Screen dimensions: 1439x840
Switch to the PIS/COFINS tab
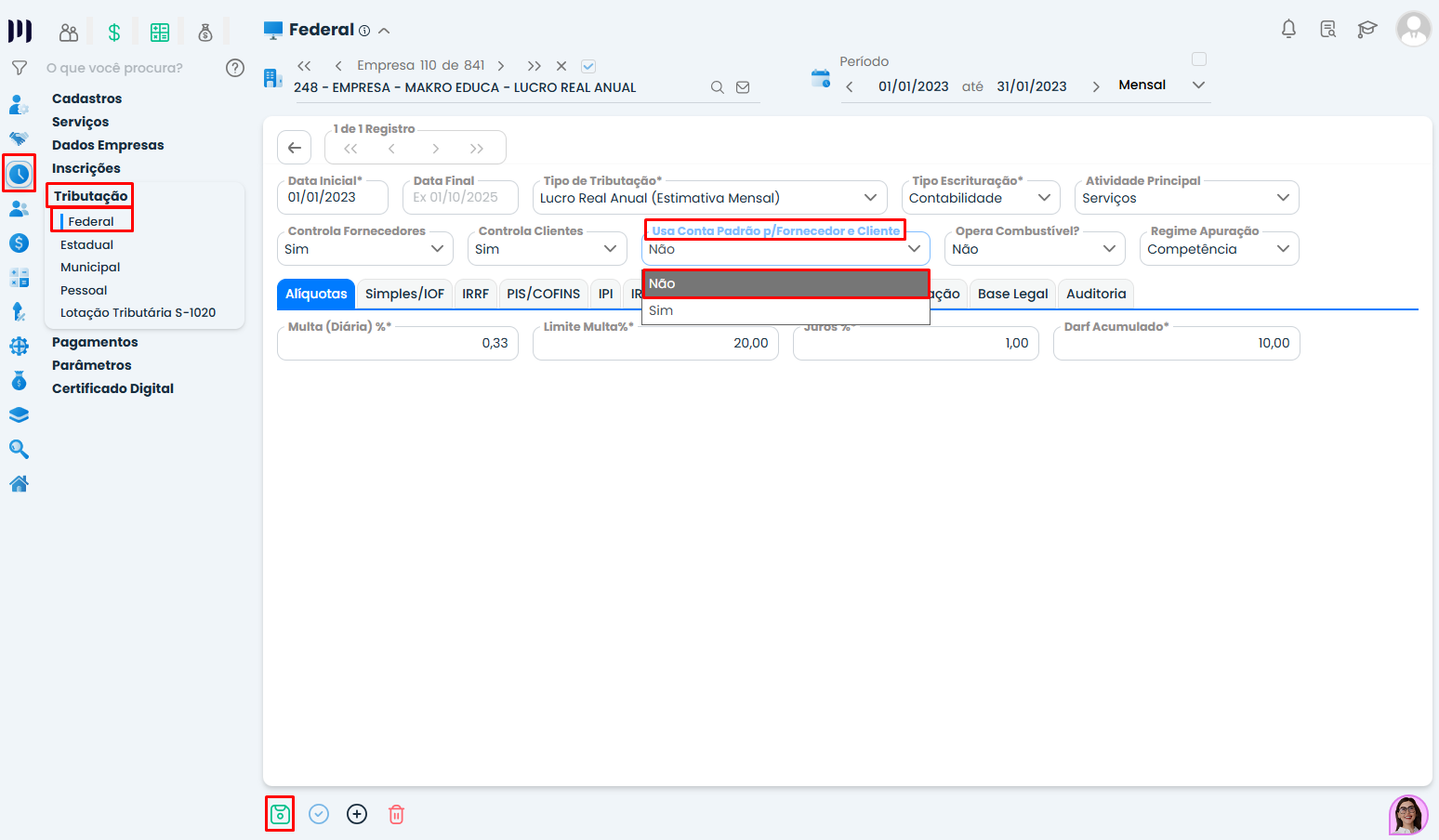[543, 293]
